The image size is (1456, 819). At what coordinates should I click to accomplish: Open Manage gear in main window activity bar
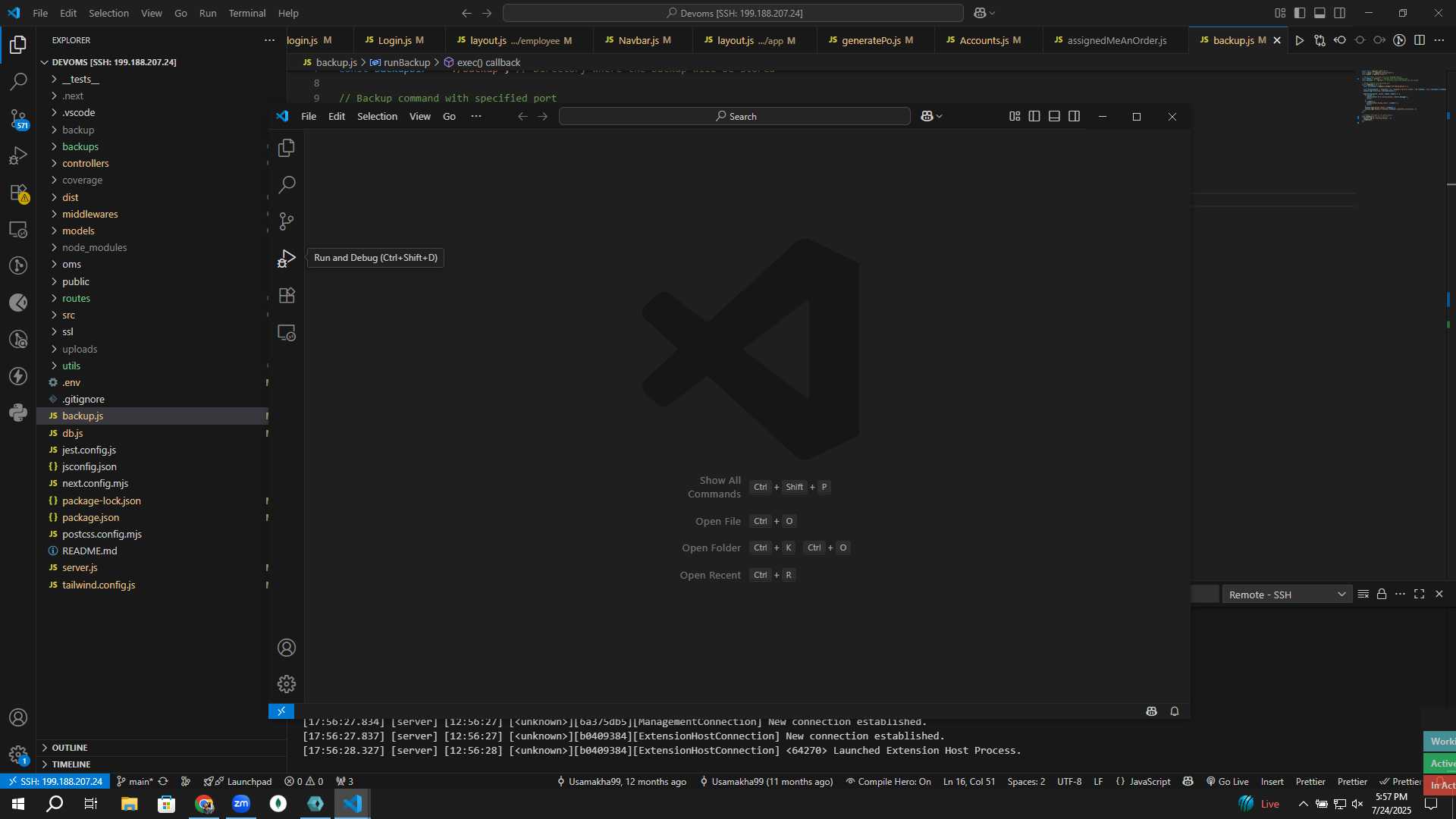(18, 755)
